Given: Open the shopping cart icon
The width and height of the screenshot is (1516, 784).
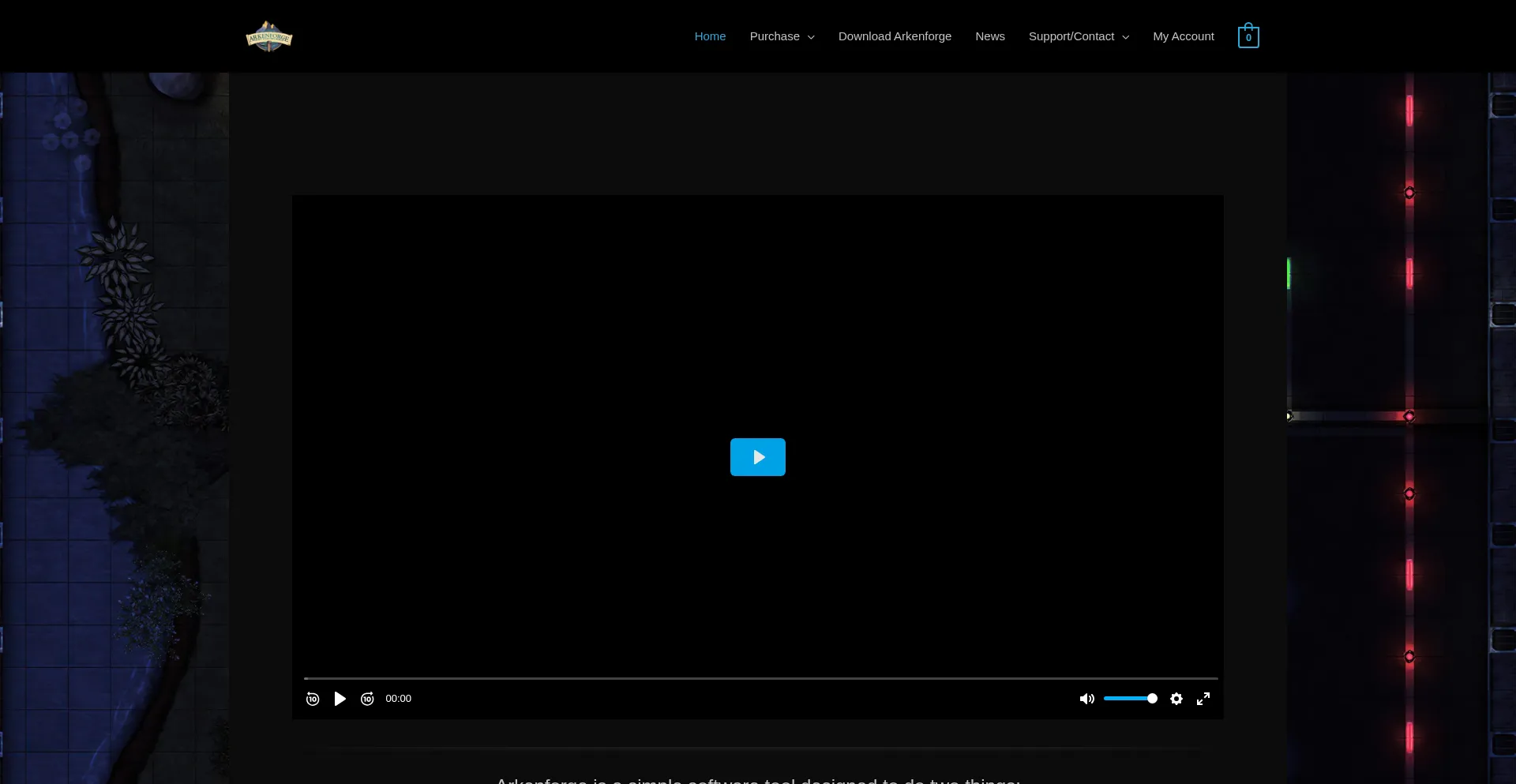Looking at the screenshot, I should coord(1248,36).
